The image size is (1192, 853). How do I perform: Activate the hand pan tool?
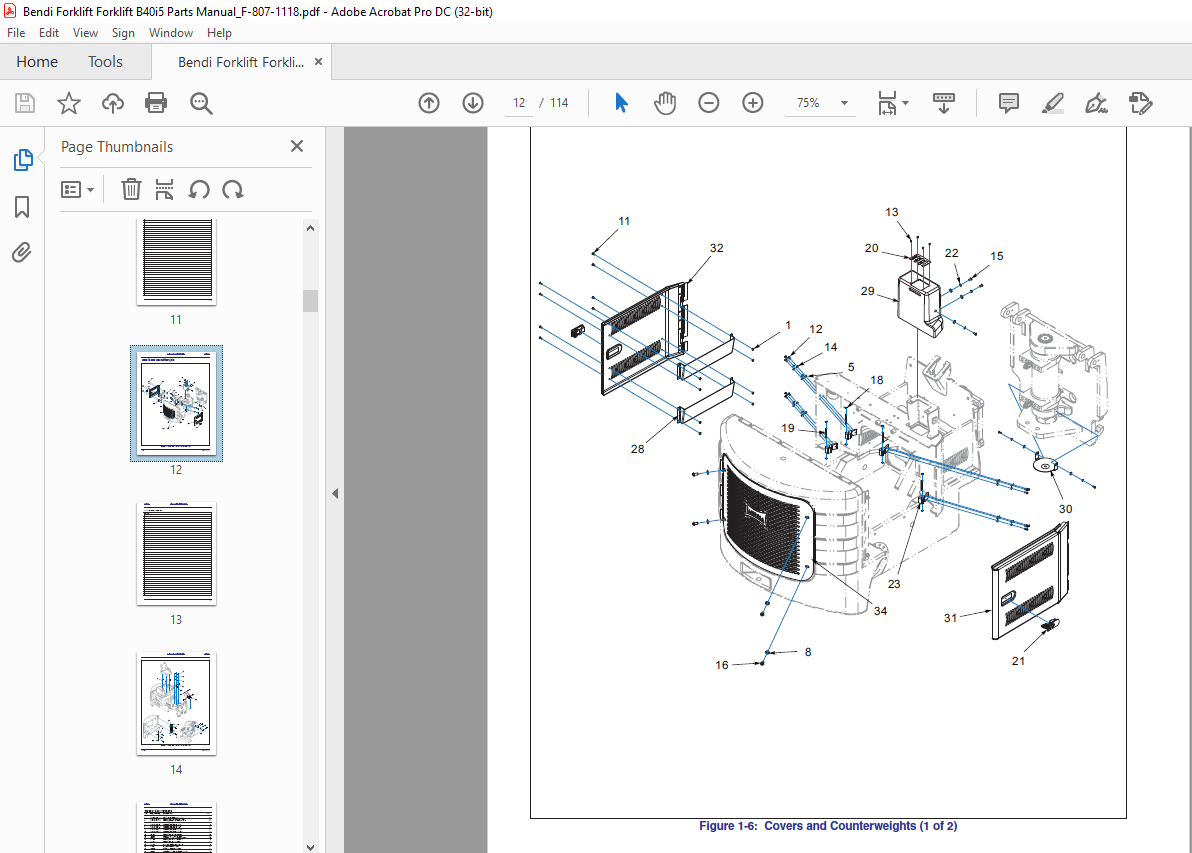tap(664, 103)
